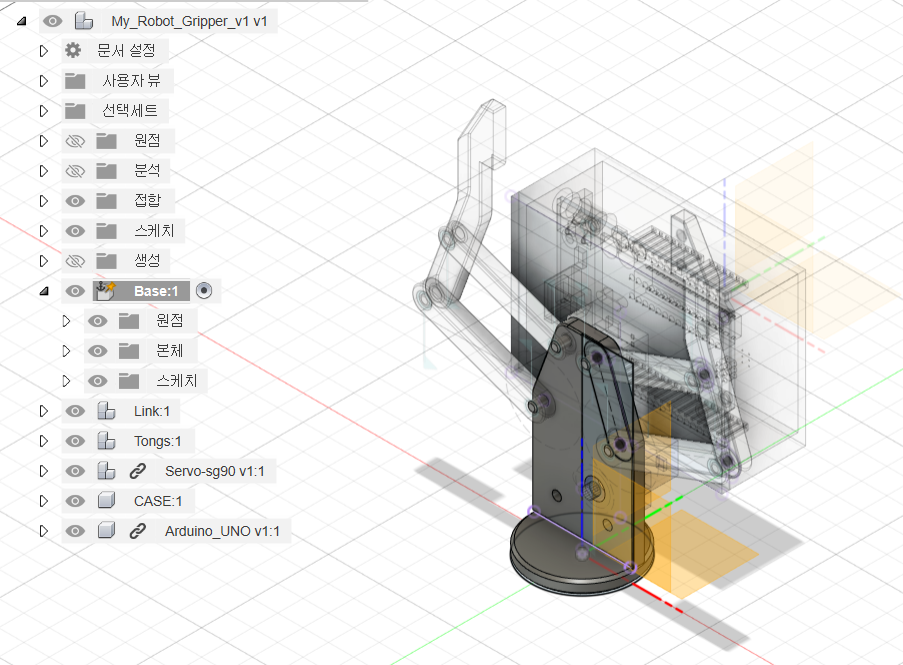This screenshot has width=903, height=665.
Task: Select the 접합 label
Action: (x=147, y=200)
